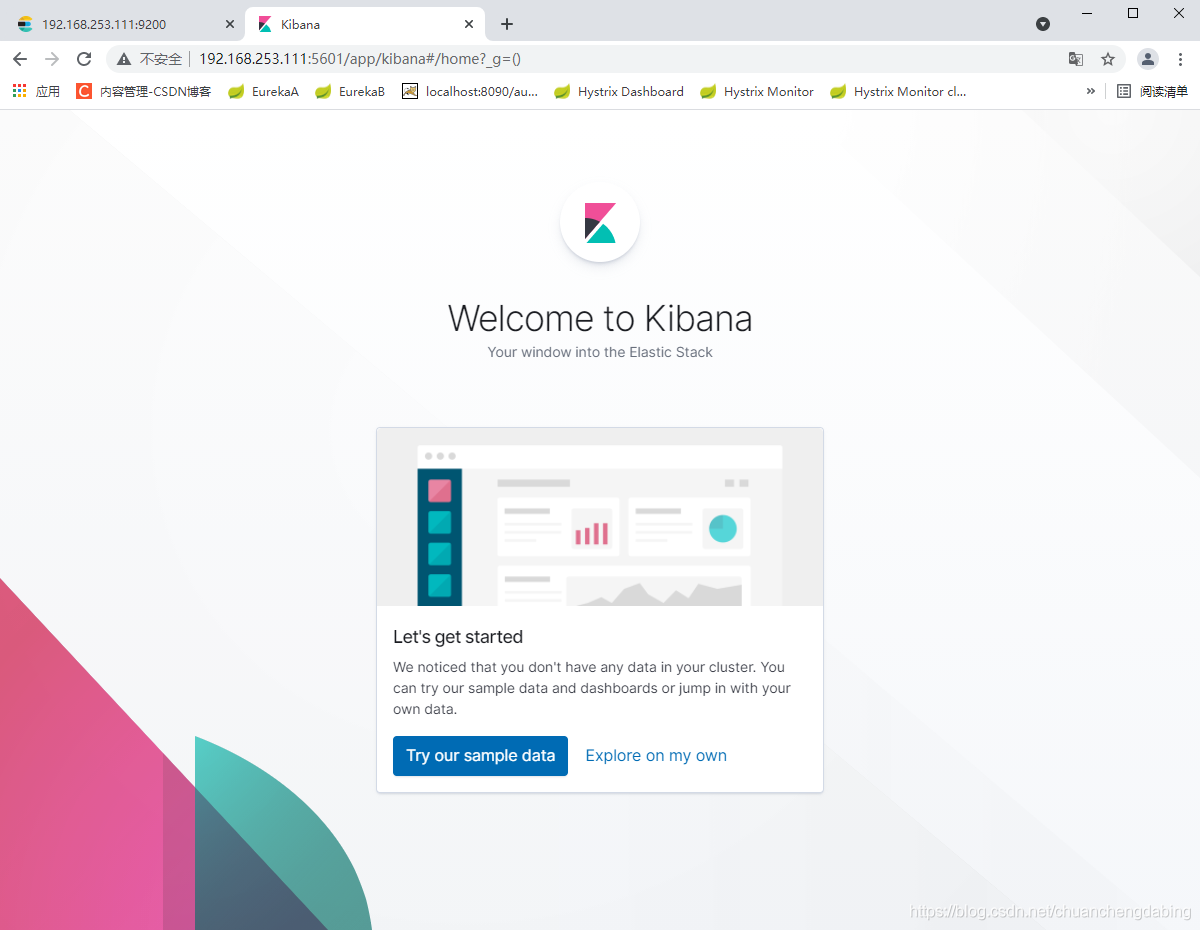Open the EurekaB bookmark

[350, 91]
